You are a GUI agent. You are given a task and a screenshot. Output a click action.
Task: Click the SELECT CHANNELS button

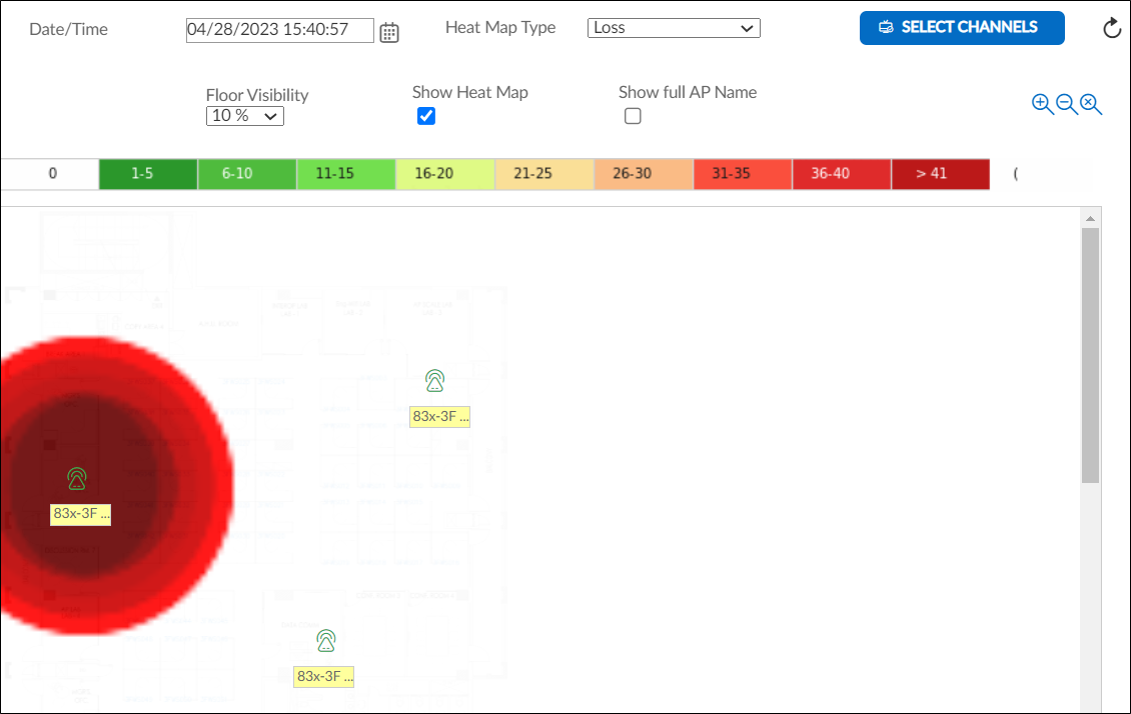coord(961,28)
